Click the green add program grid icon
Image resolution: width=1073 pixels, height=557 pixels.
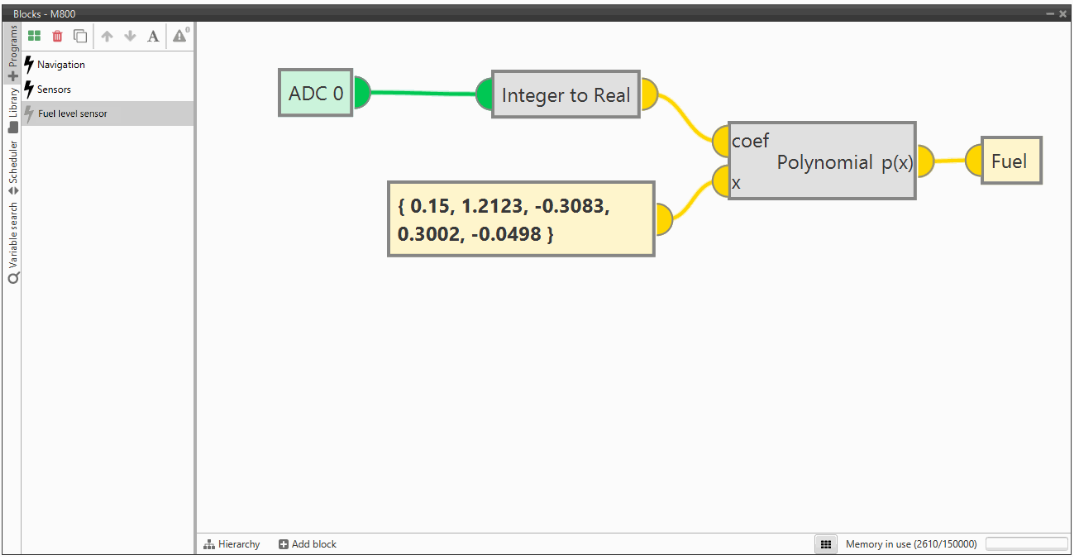(34, 36)
